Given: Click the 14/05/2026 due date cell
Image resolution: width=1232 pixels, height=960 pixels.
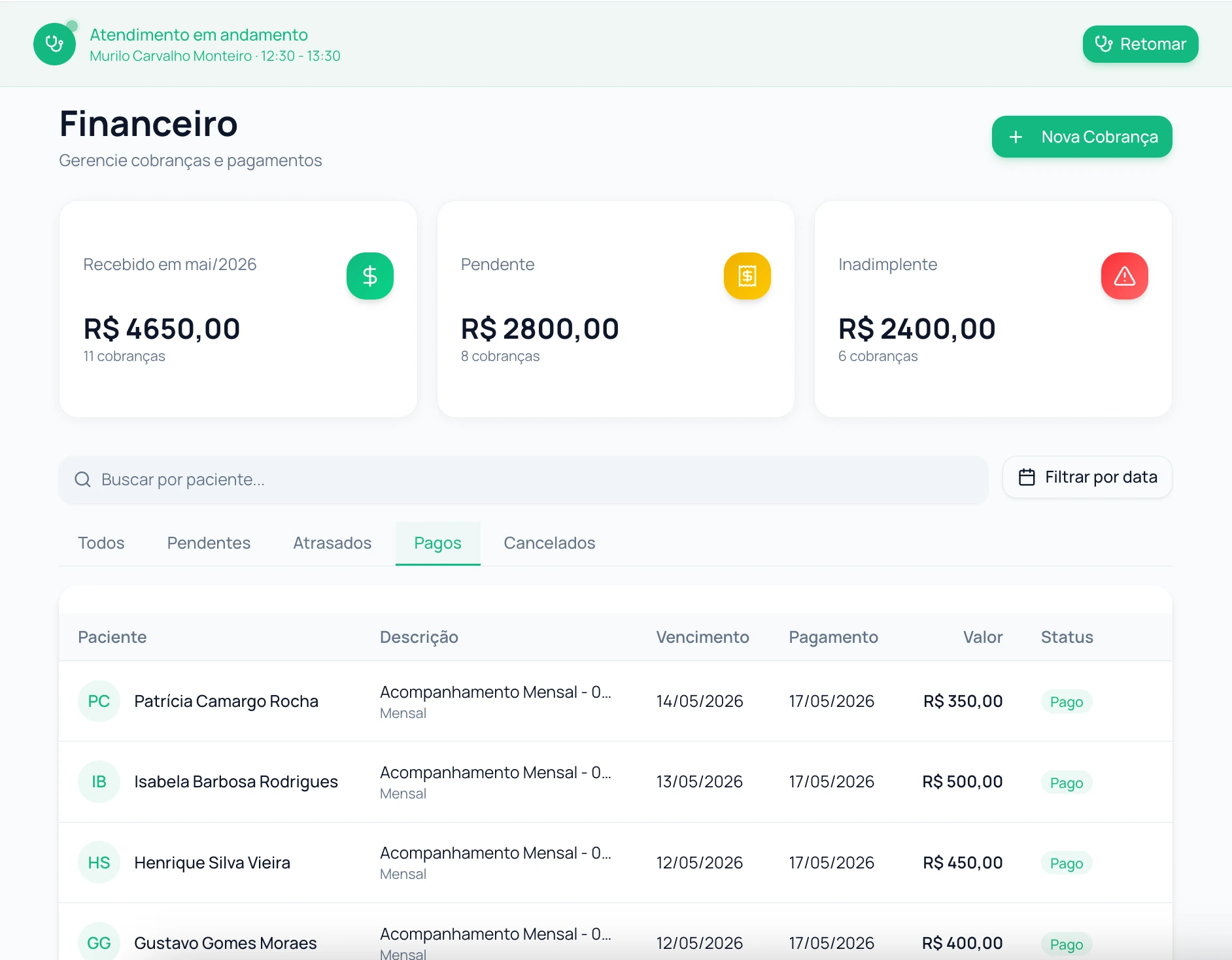Looking at the screenshot, I should [x=700, y=701].
